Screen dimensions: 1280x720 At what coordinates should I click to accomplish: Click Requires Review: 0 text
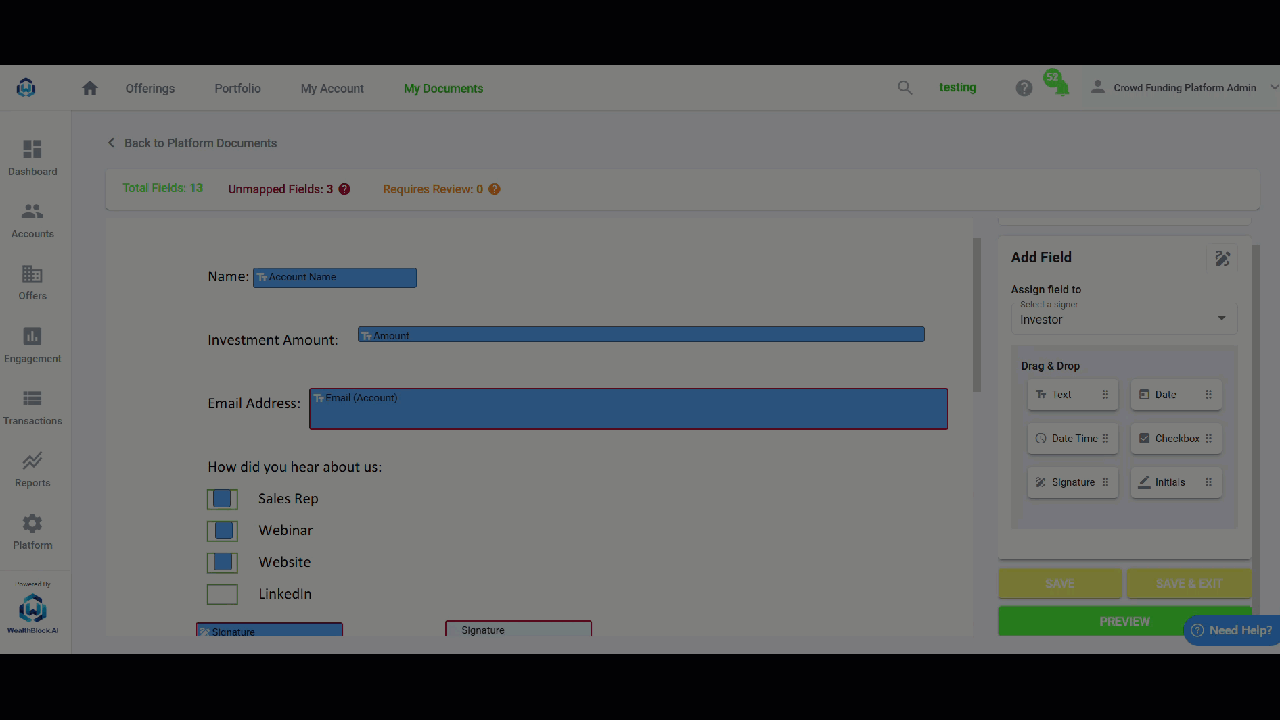pyautogui.click(x=433, y=189)
